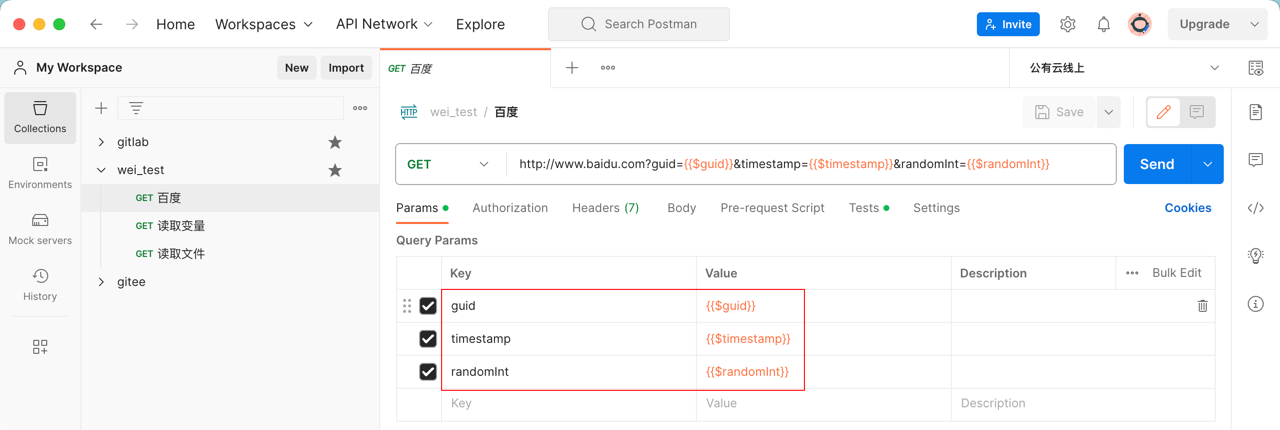Click the New button
Image resolution: width=1280 pixels, height=430 pixels.
(x=297, y=68)
